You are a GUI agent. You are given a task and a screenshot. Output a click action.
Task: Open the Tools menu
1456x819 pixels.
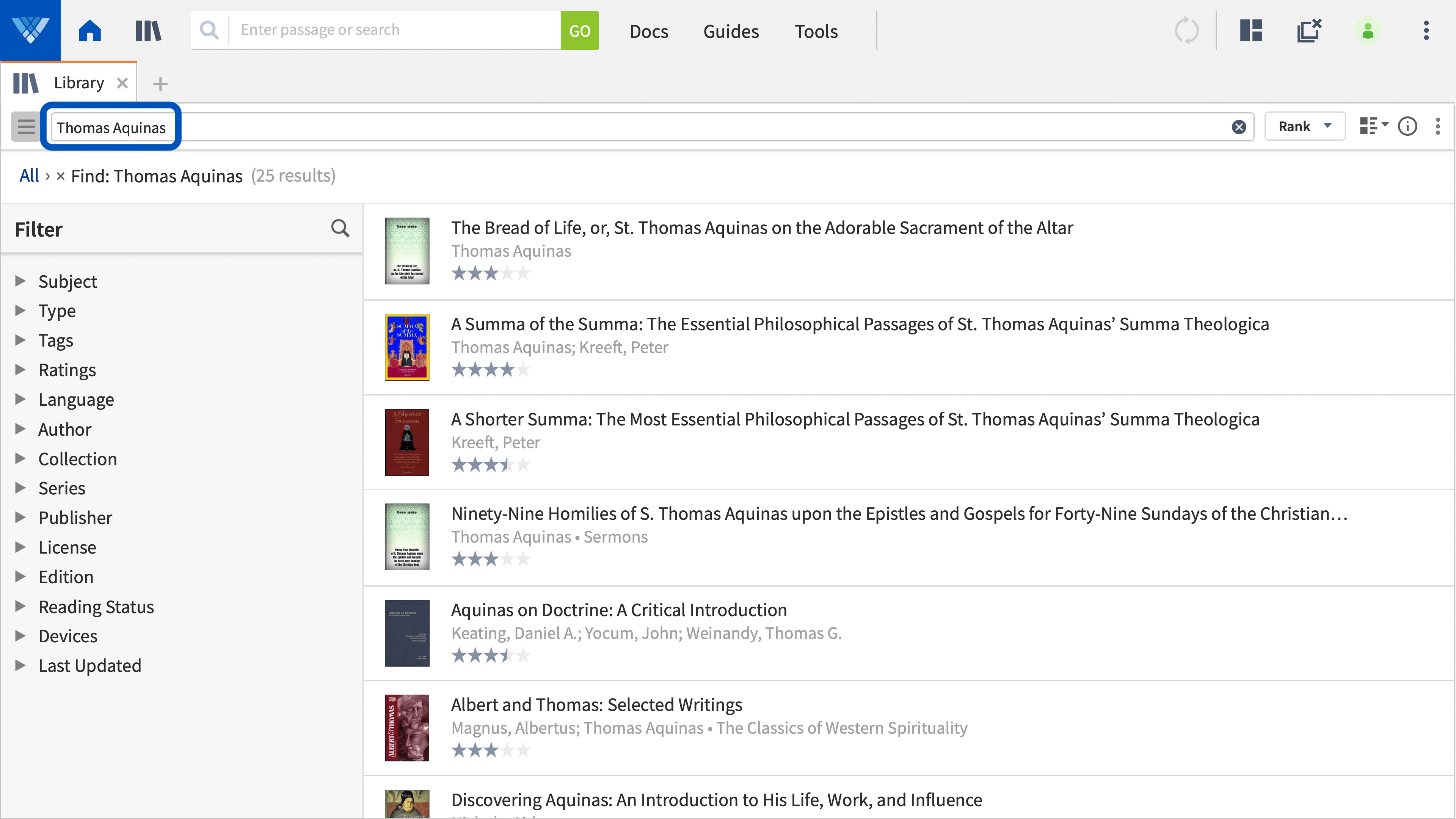click(x=816, y=31)
